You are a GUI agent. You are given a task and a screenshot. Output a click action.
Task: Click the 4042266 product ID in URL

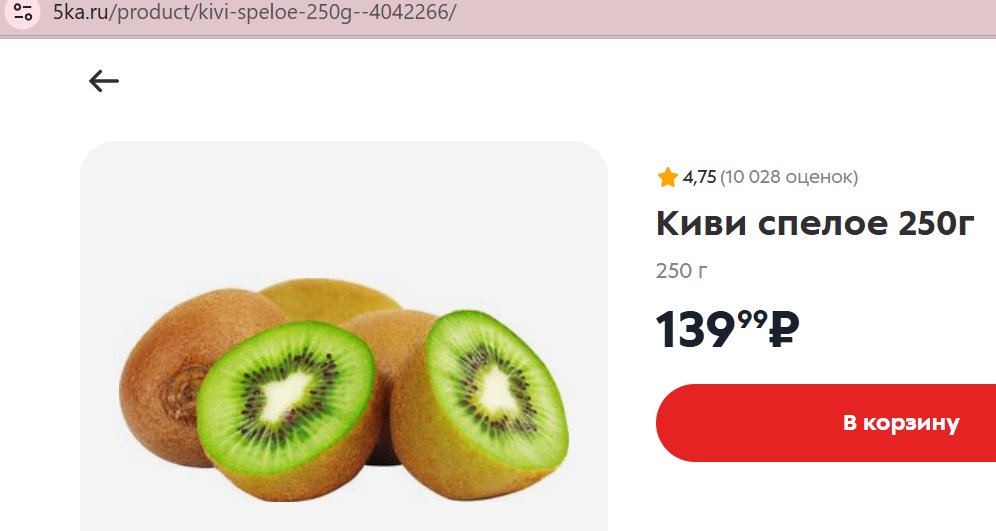408,13
